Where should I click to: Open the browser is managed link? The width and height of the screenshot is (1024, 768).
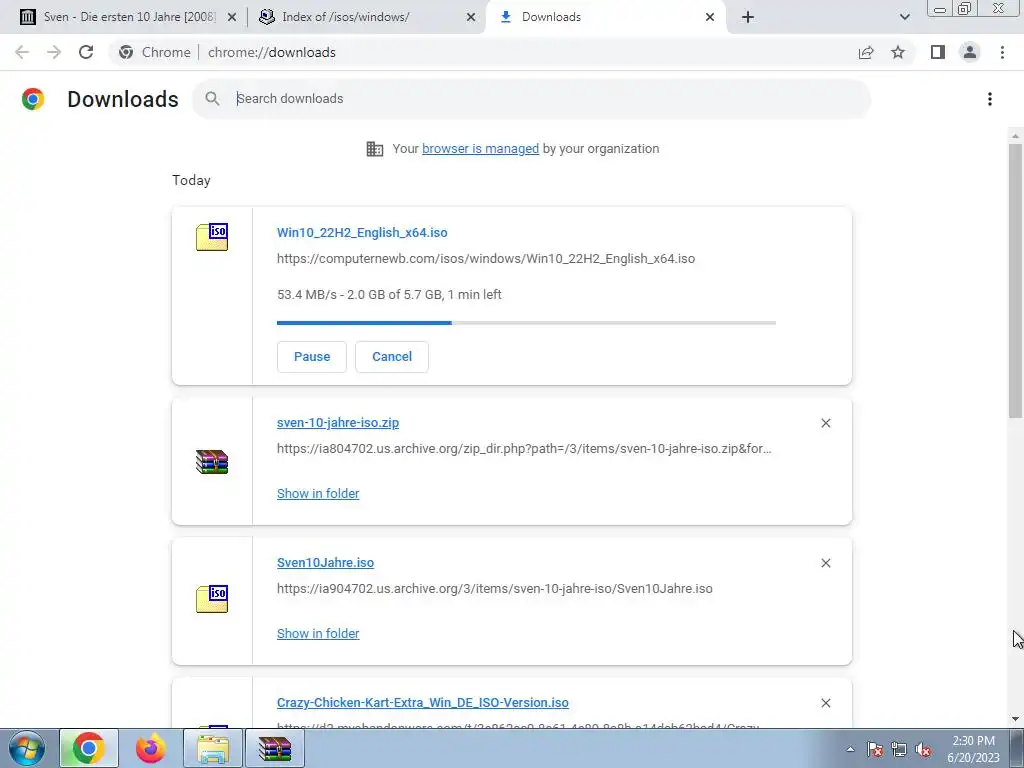coord(481,149)
